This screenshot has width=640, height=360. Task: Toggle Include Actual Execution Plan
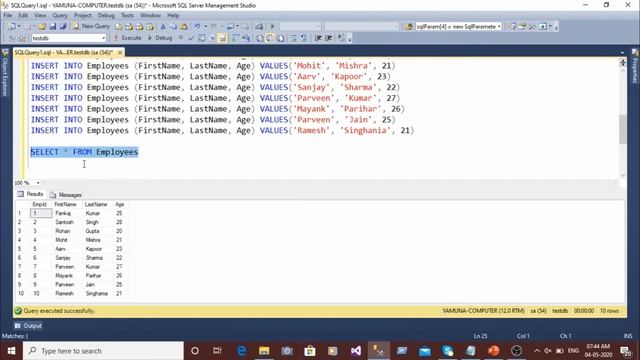[x=236, y=38]
